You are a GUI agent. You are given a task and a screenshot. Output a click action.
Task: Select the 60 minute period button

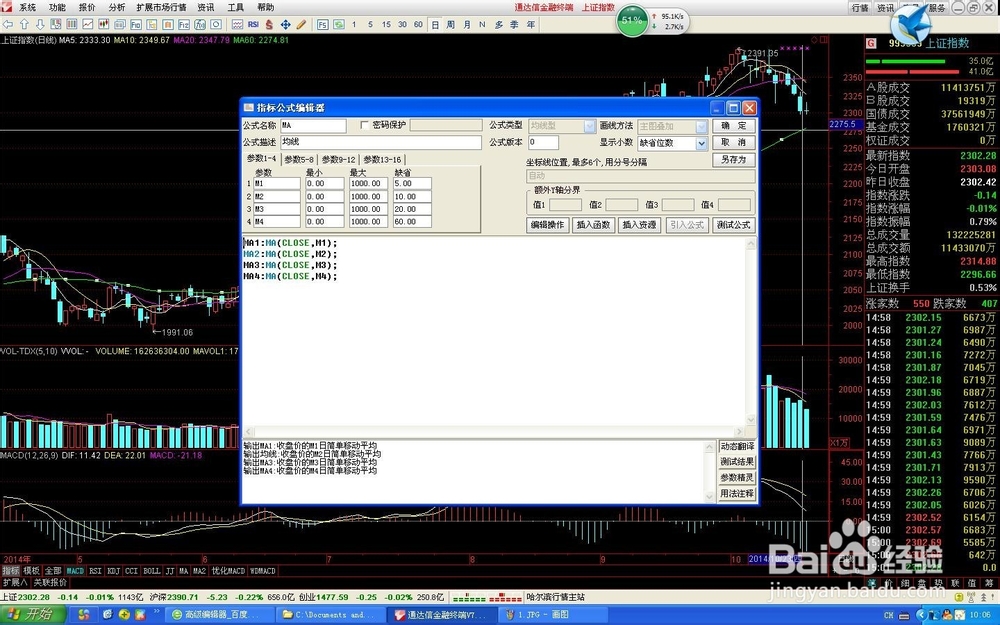pos(418,24)
